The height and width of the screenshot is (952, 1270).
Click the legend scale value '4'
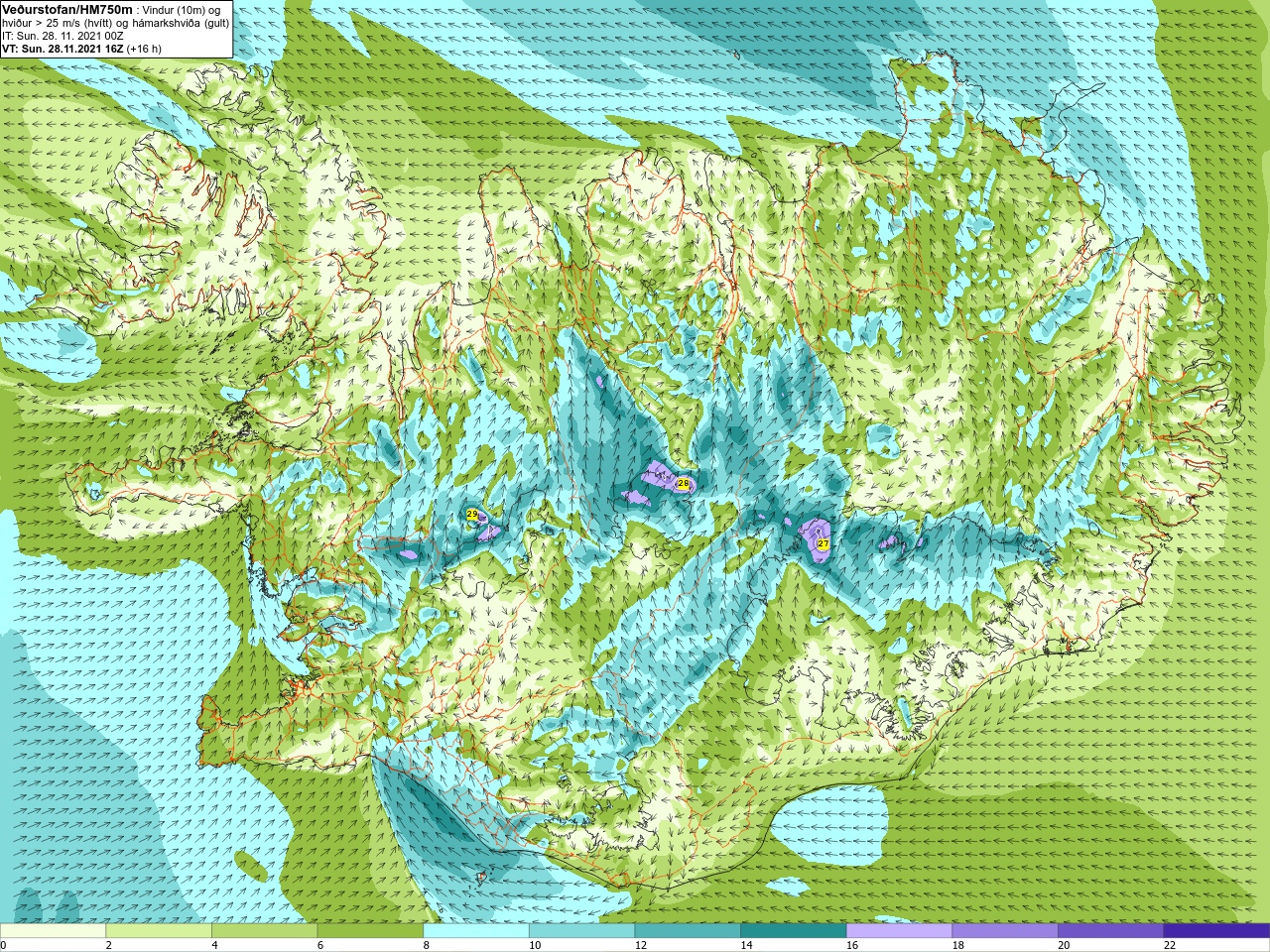pyautogui.click(x=214, y=945)
